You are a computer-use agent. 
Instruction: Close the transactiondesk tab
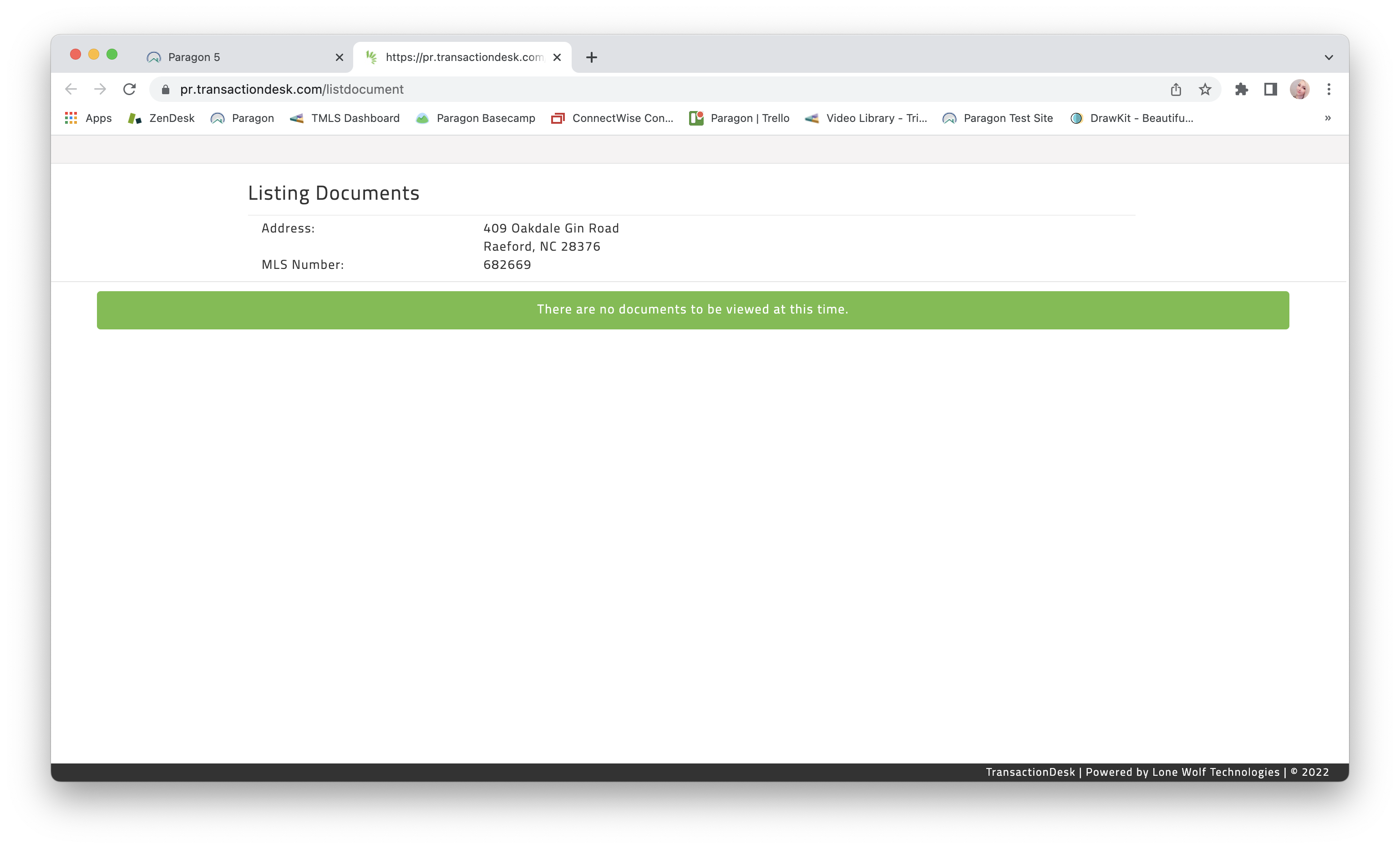pos(557,57)
